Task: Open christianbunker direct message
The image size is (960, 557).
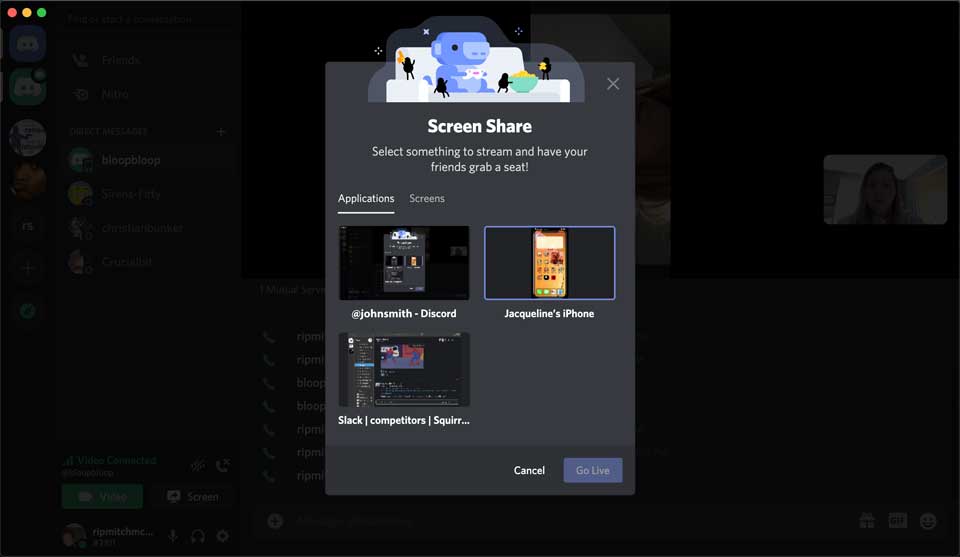Action: [147, 228]
